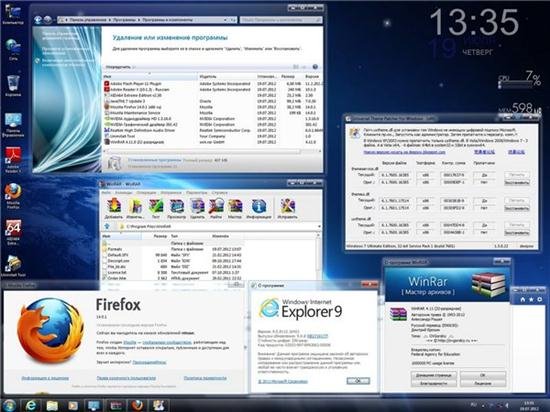Click Restore button for uxtheme.dll in Theme Patcher

pyautogui.click(x=517, y=232)
